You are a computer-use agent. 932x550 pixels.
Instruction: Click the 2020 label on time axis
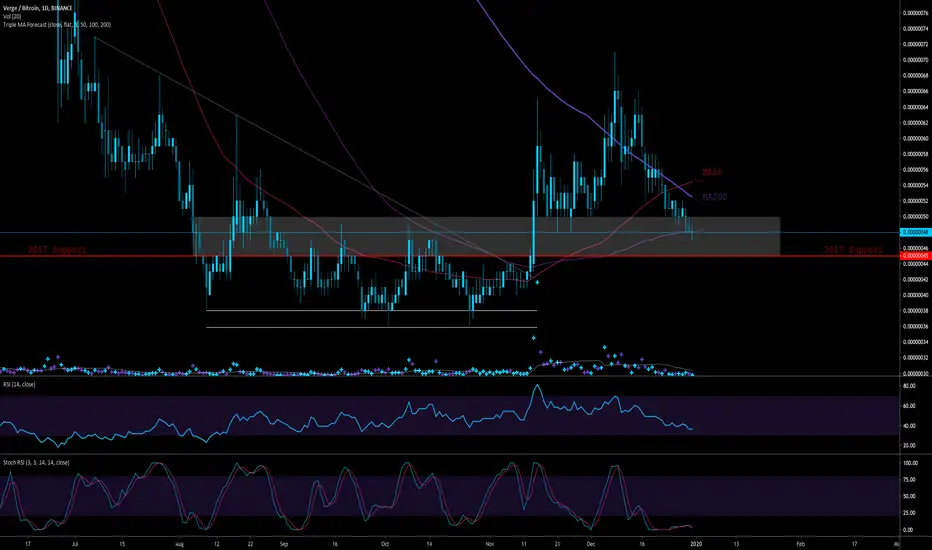coord(696,543)
